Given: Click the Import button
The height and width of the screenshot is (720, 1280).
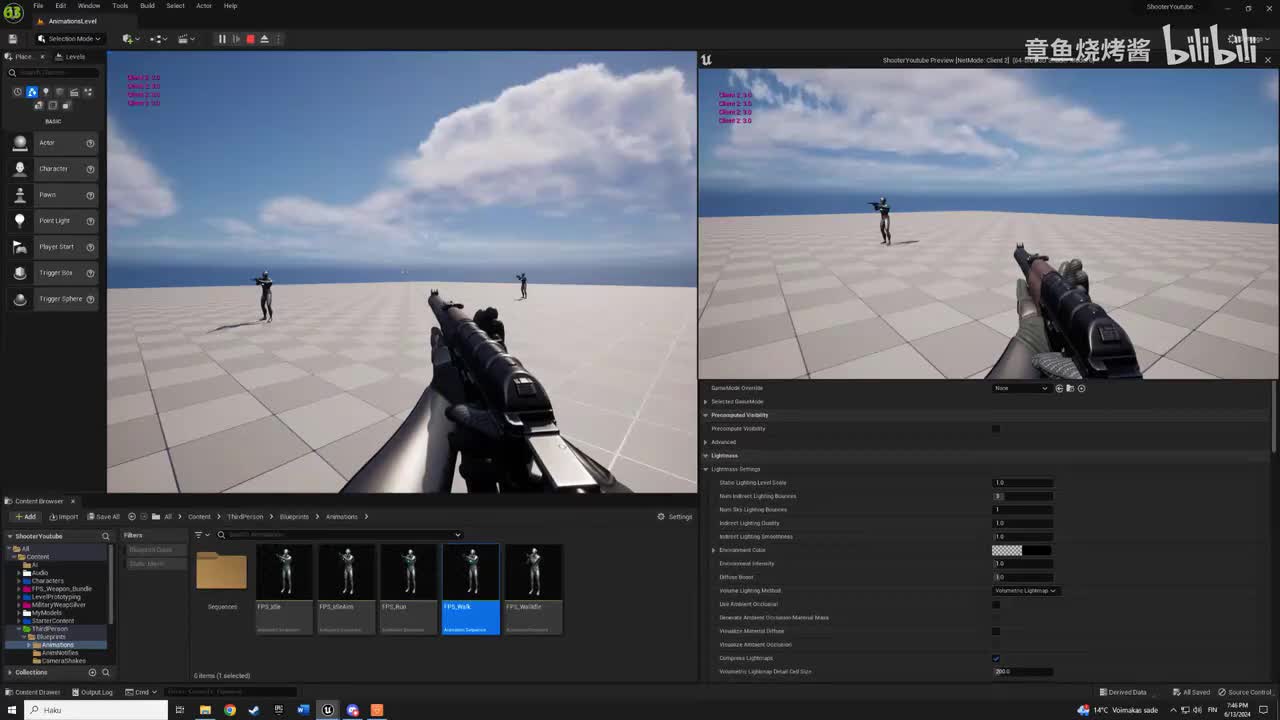Looking at the screenshot, I should (x=62, y=517).
